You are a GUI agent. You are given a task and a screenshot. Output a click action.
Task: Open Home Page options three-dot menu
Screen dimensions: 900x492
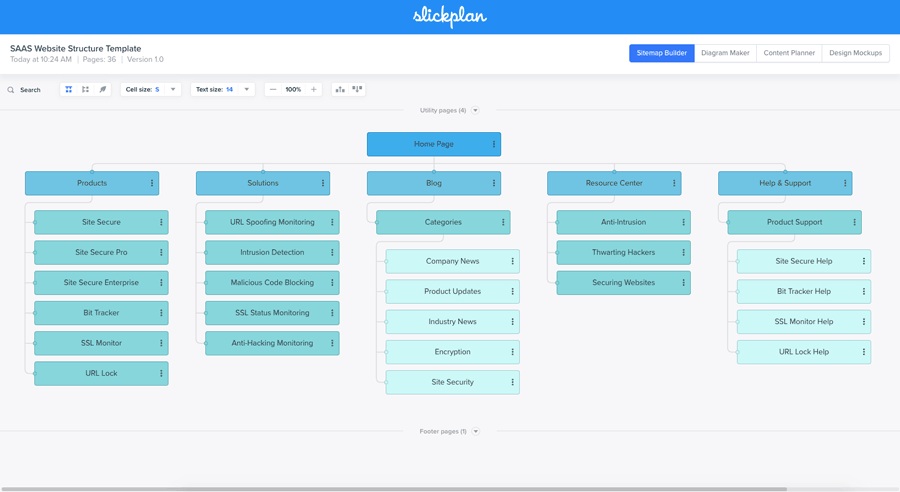(x=494, y=144)
